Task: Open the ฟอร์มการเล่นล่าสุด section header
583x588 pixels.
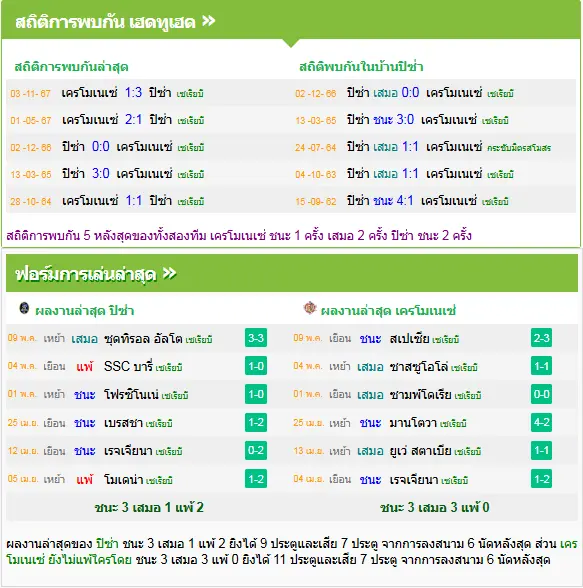Action: (x=292, y=273)
